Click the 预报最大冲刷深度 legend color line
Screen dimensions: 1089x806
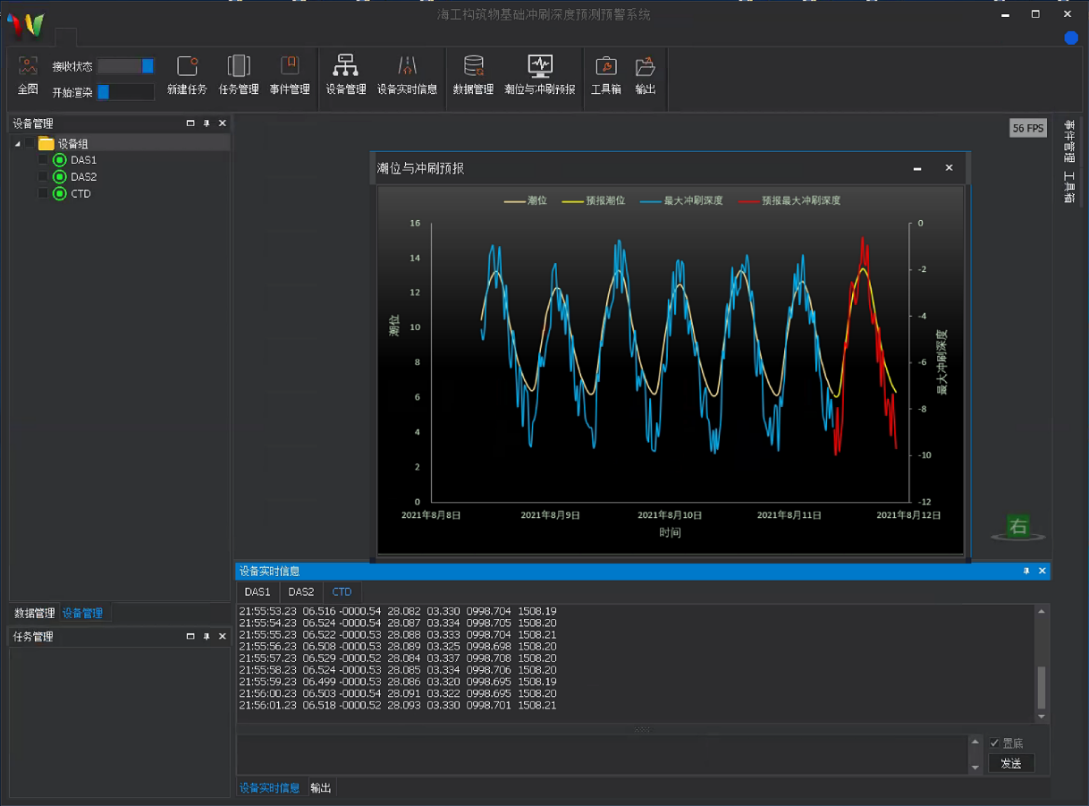(749, 201)
